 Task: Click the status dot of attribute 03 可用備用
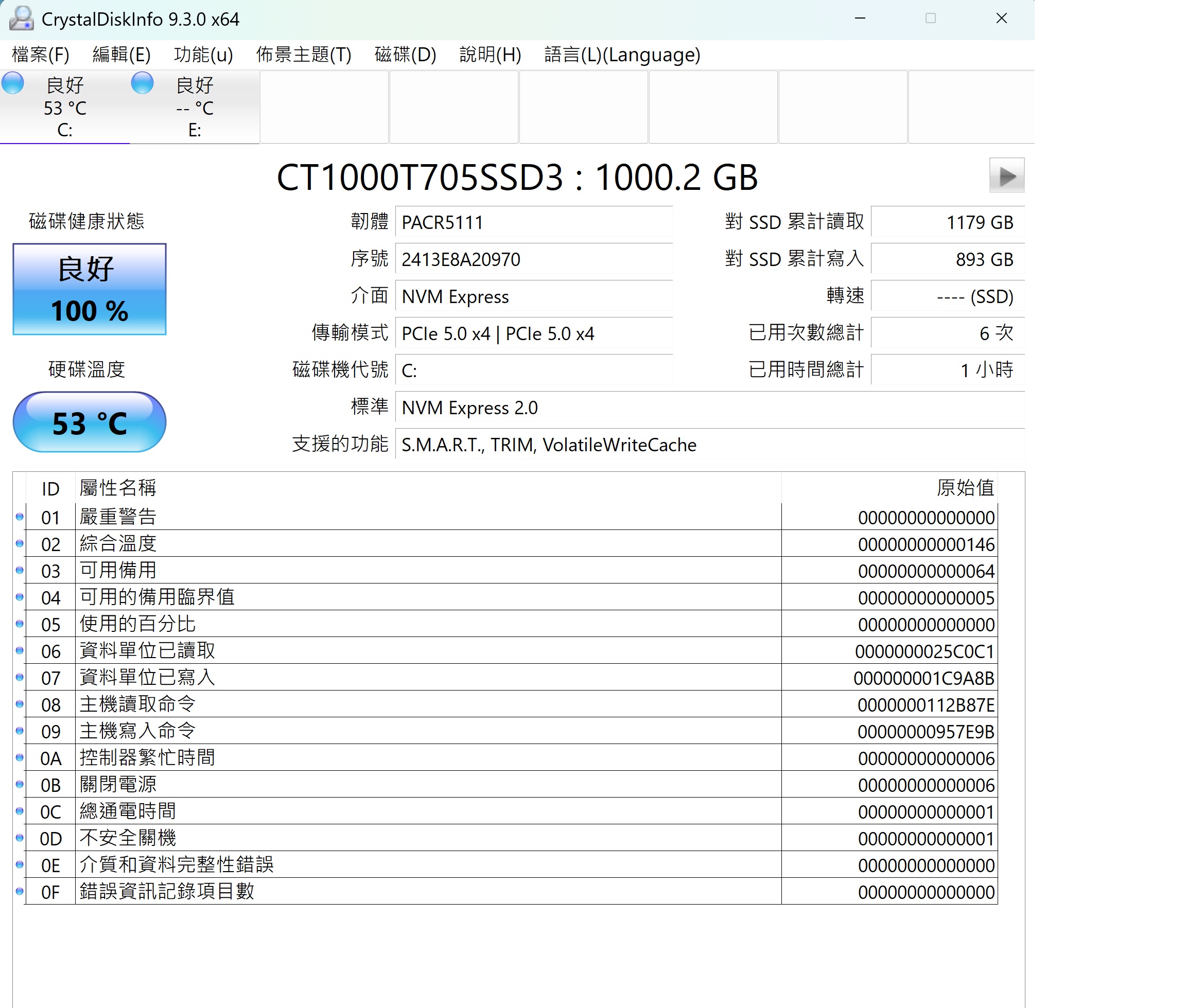[x=20, y=570]
